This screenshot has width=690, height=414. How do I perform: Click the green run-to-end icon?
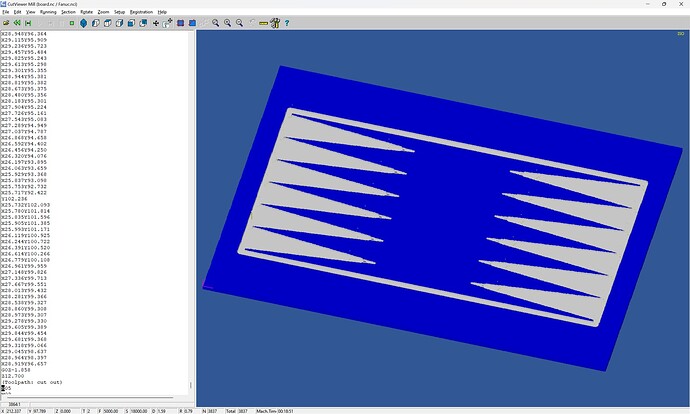click(28, 23)
